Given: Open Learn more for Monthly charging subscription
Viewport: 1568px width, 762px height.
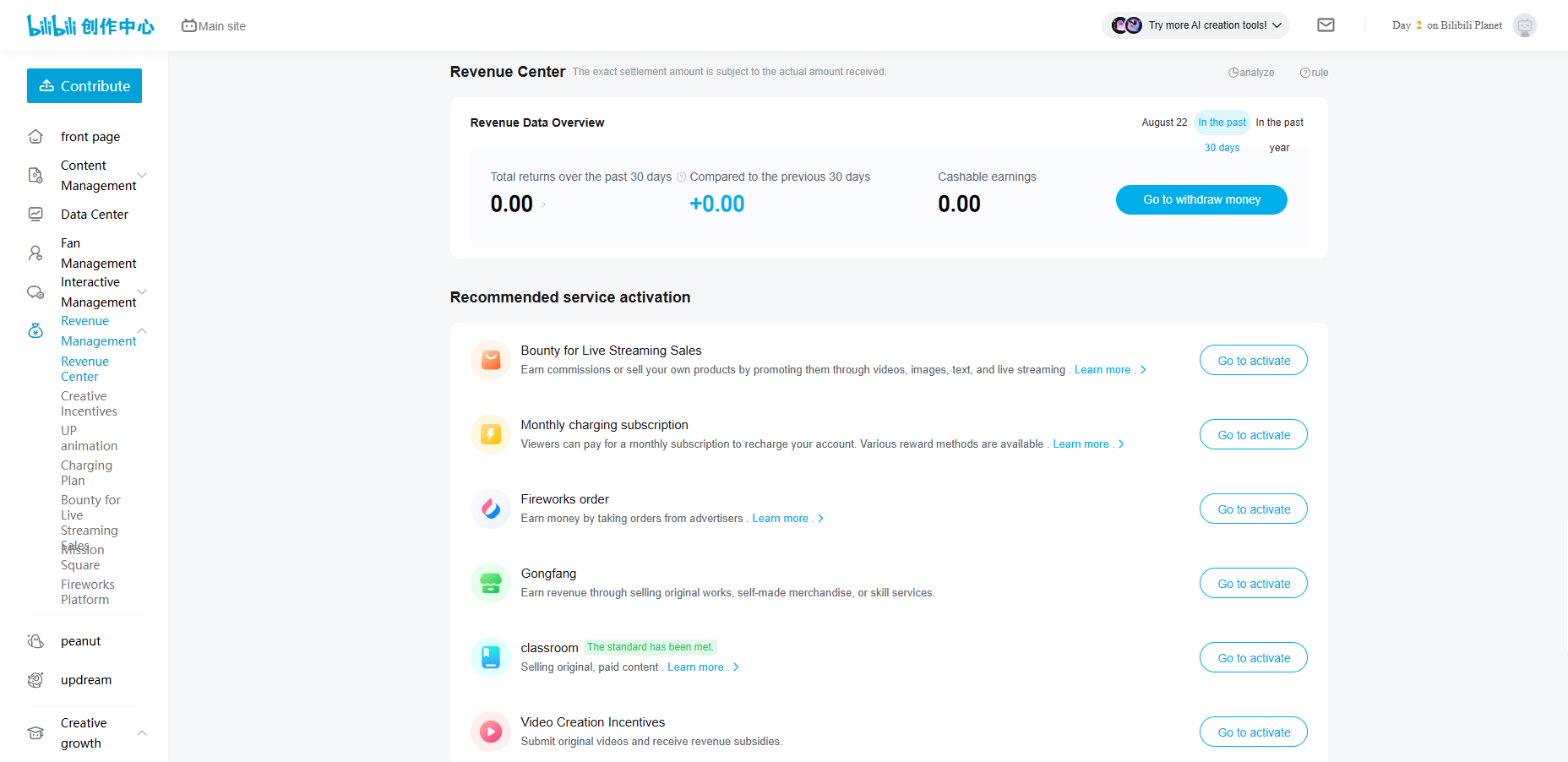Looking at the screenshot, I should coord(1088,444).
